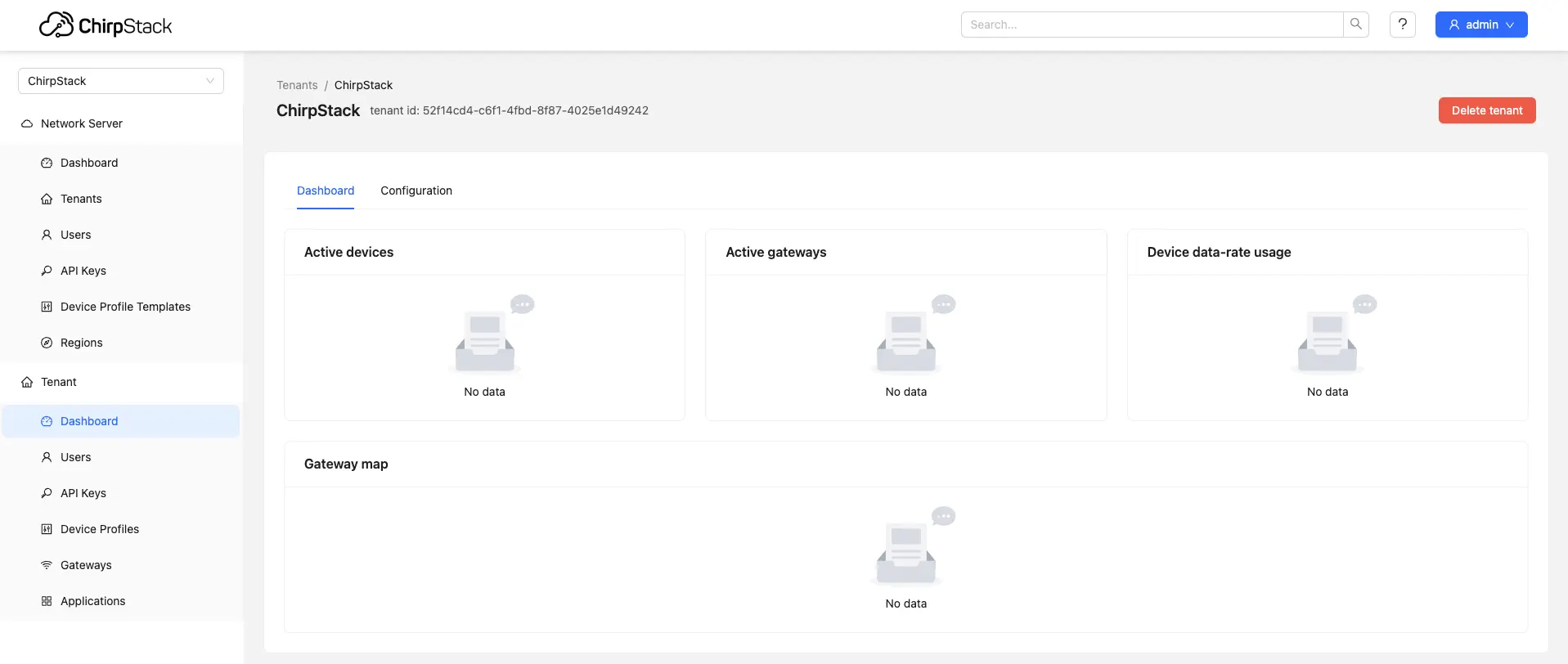
Task: Click the Tenant section home icon
Action: 27,382
